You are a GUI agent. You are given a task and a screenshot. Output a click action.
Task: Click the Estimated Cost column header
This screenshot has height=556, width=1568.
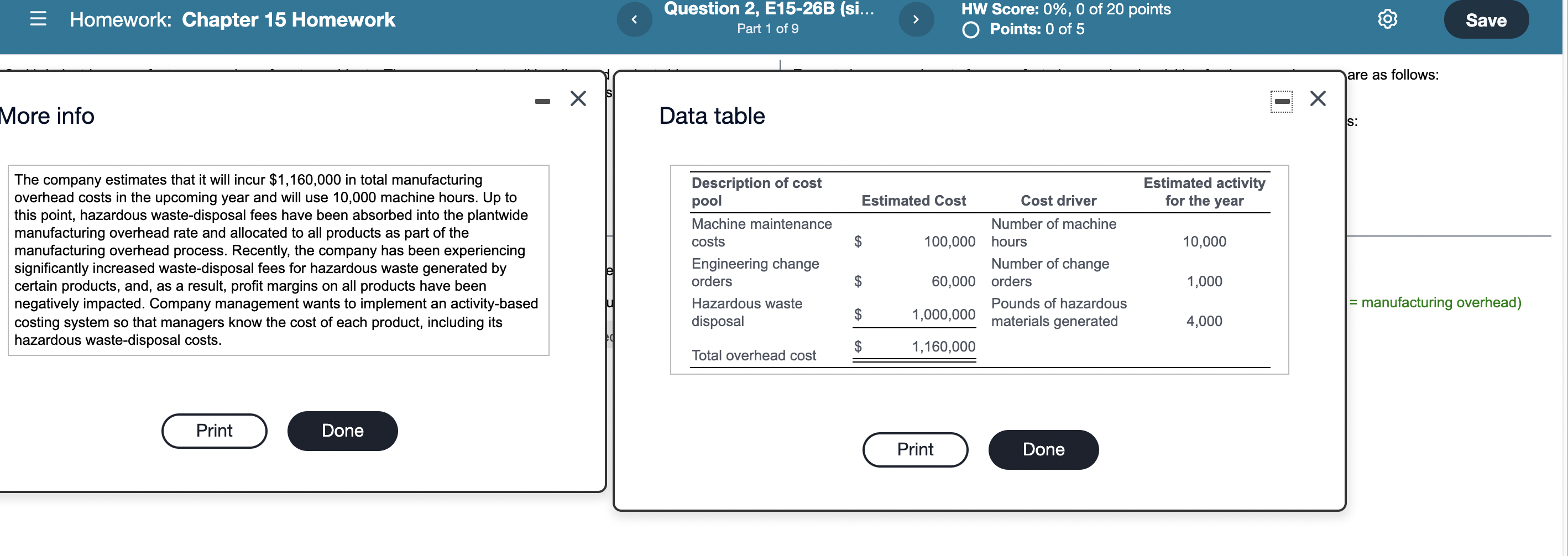coord(913,201)
